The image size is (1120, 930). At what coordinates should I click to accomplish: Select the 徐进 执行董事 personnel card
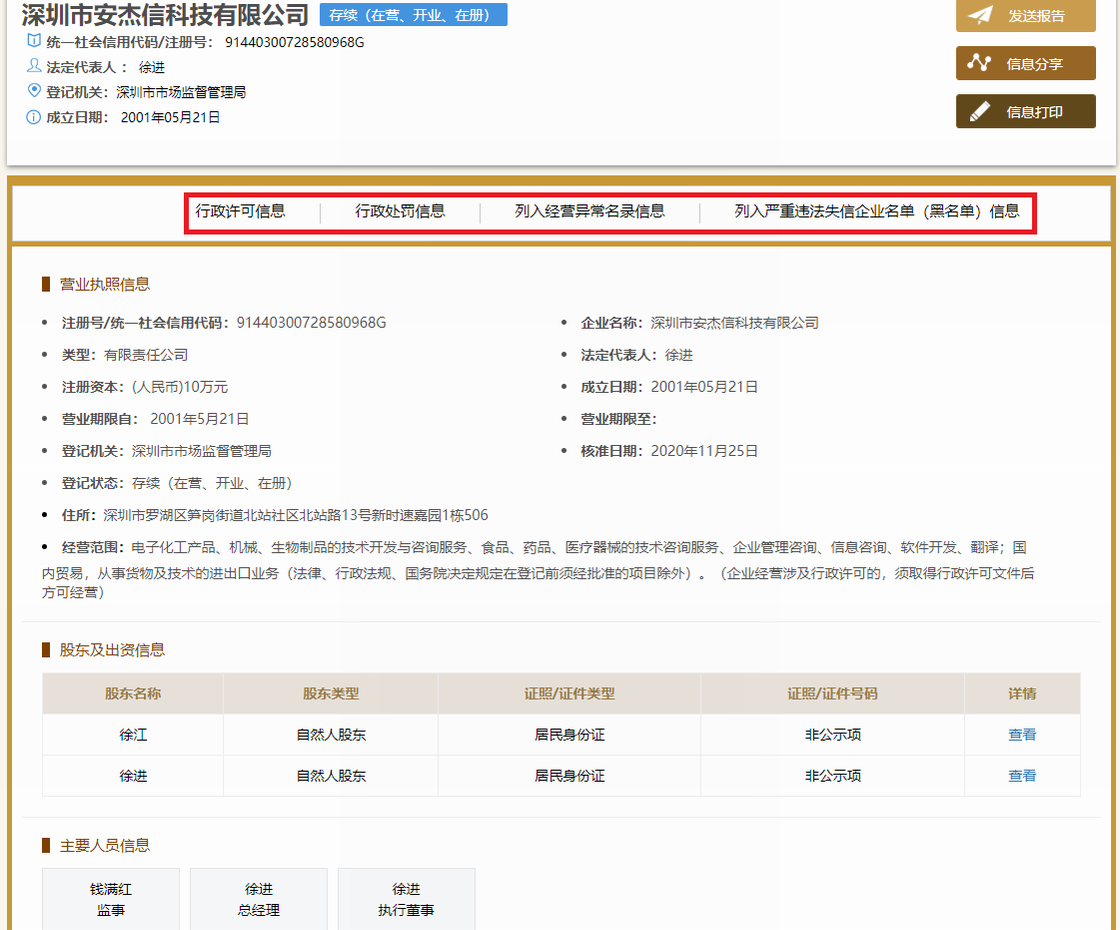(x=406, y=899)
